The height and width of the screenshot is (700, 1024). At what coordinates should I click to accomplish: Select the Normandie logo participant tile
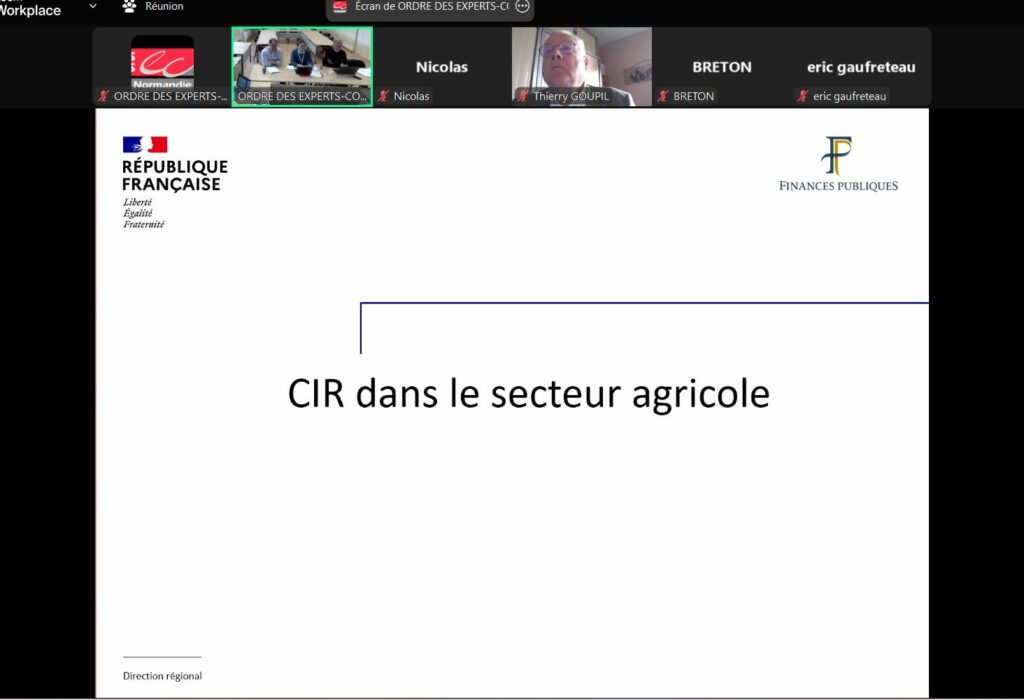pos(162,62)
